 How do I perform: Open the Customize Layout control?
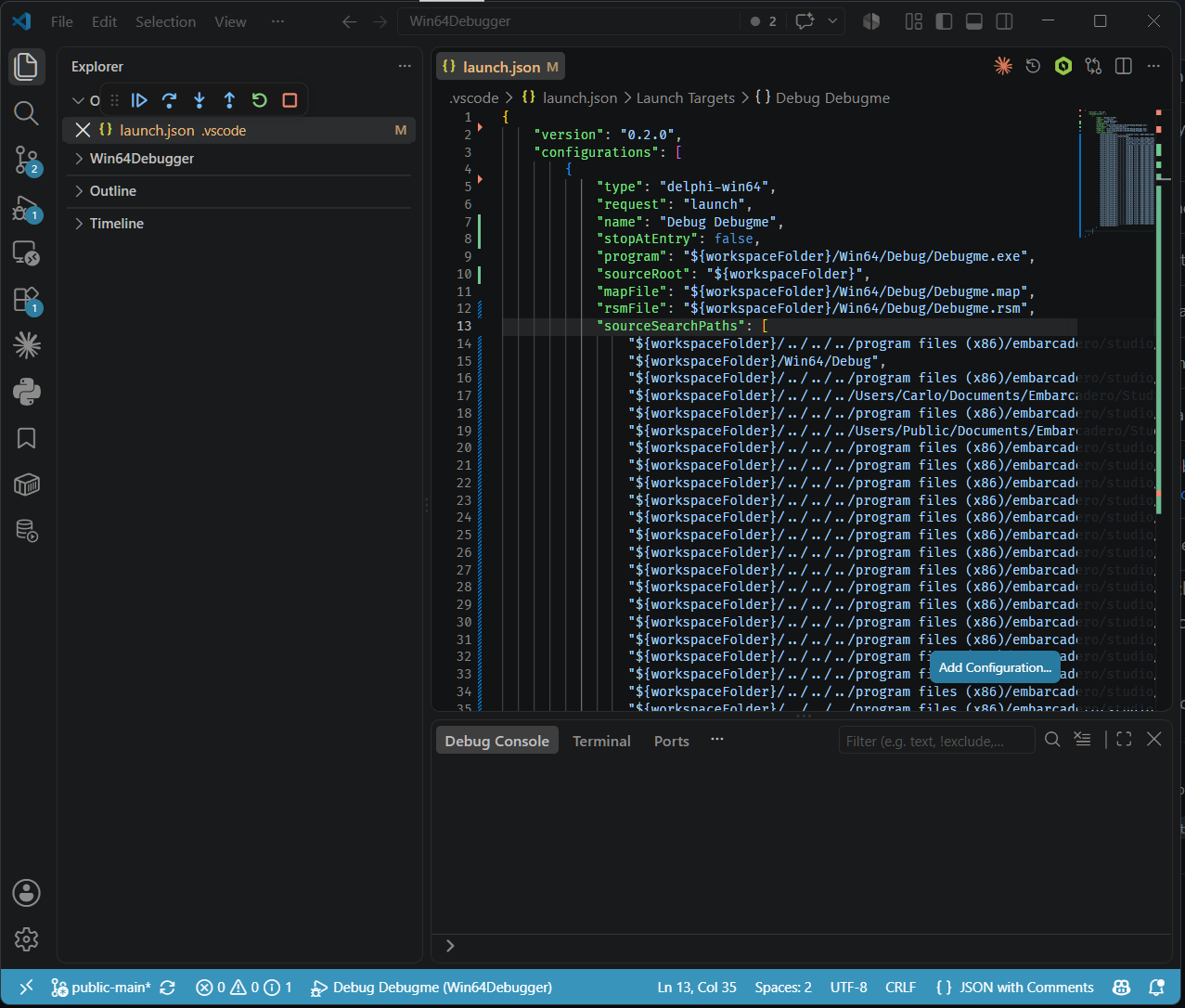coord(914,21)
